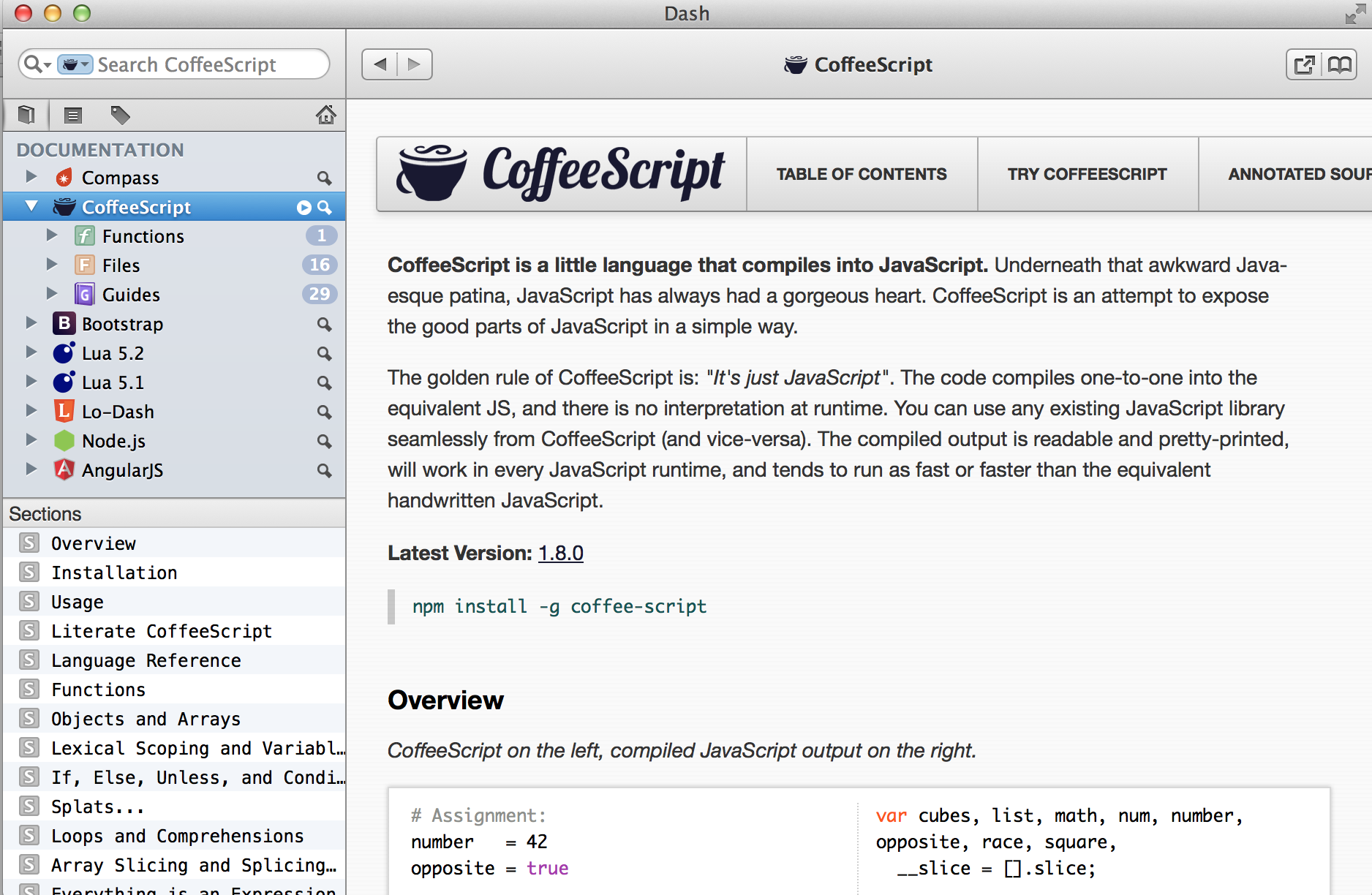Open the Try CoffeeScript tab
Image resolution: width=1372 pixels, height=895 pixels.
click(1088, 174)
